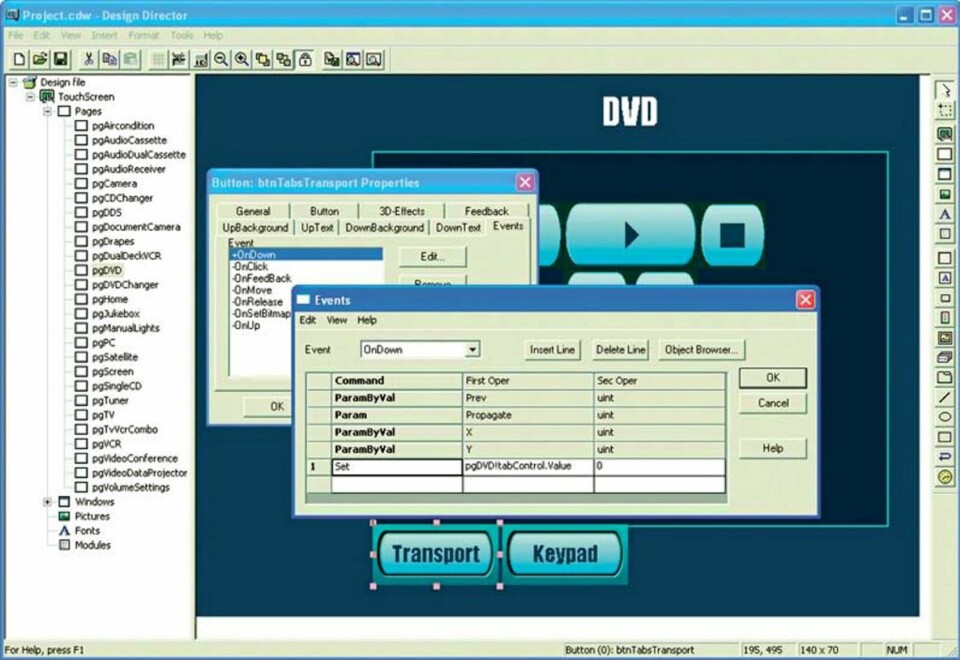This screenshot has height=660, width=960.
Task: Select the Modules node in tree
Action: (92, 546)
